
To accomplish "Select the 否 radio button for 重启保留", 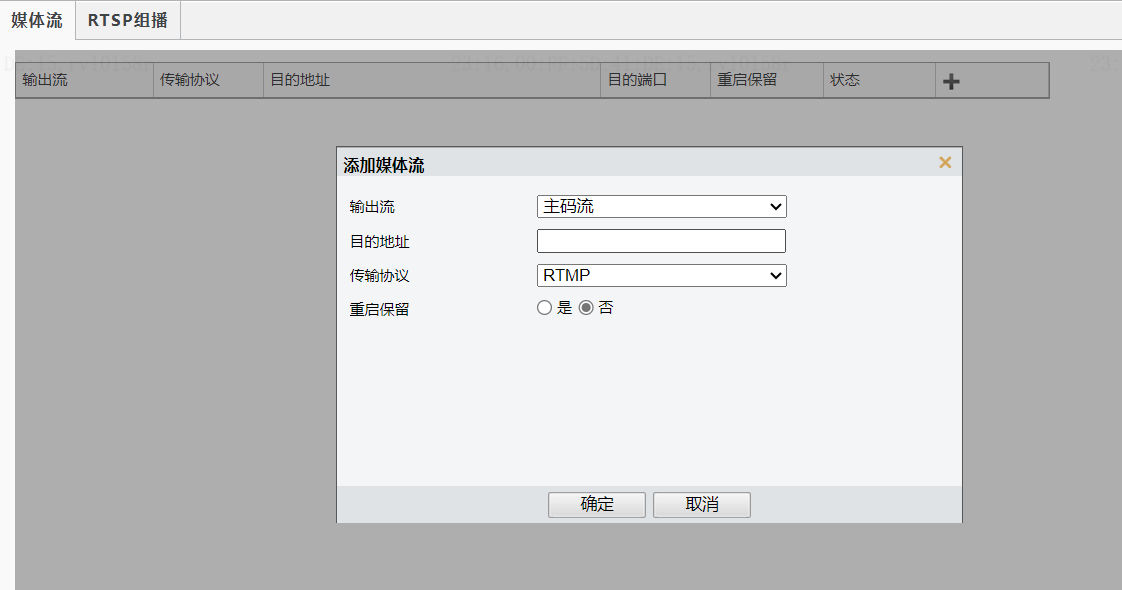I will click(x=585, y=308).
